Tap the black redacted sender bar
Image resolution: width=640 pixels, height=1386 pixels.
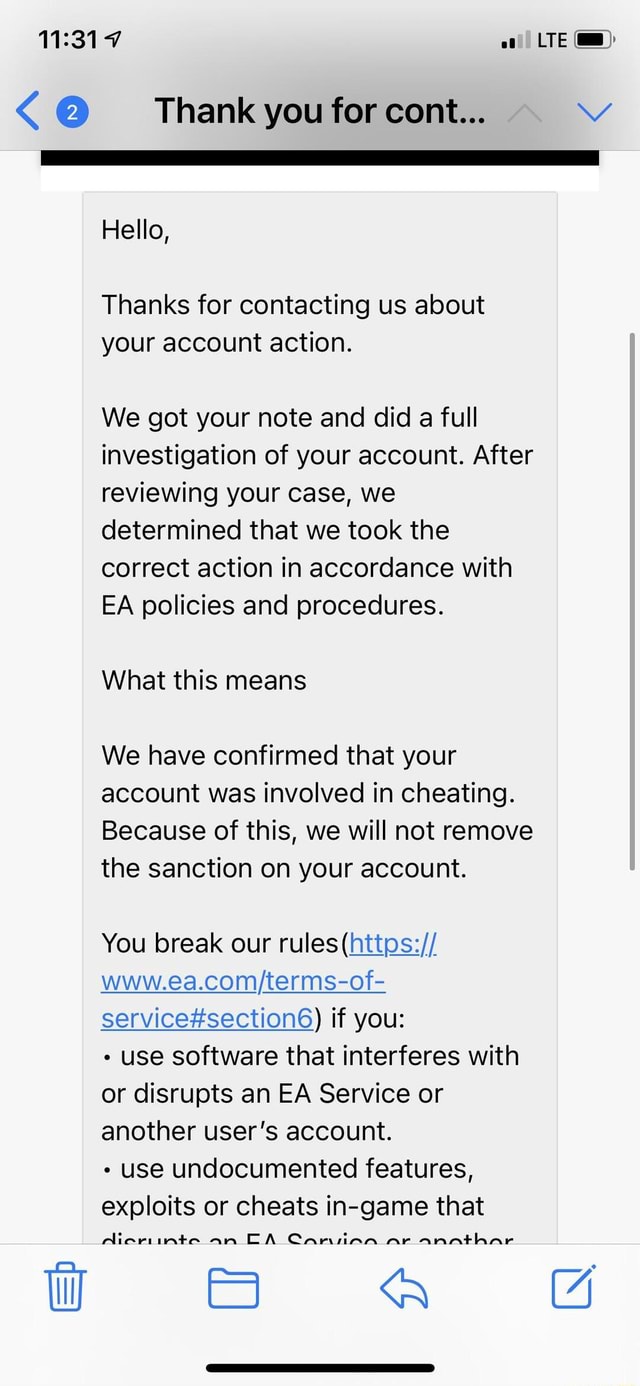[x=319, y=158]
